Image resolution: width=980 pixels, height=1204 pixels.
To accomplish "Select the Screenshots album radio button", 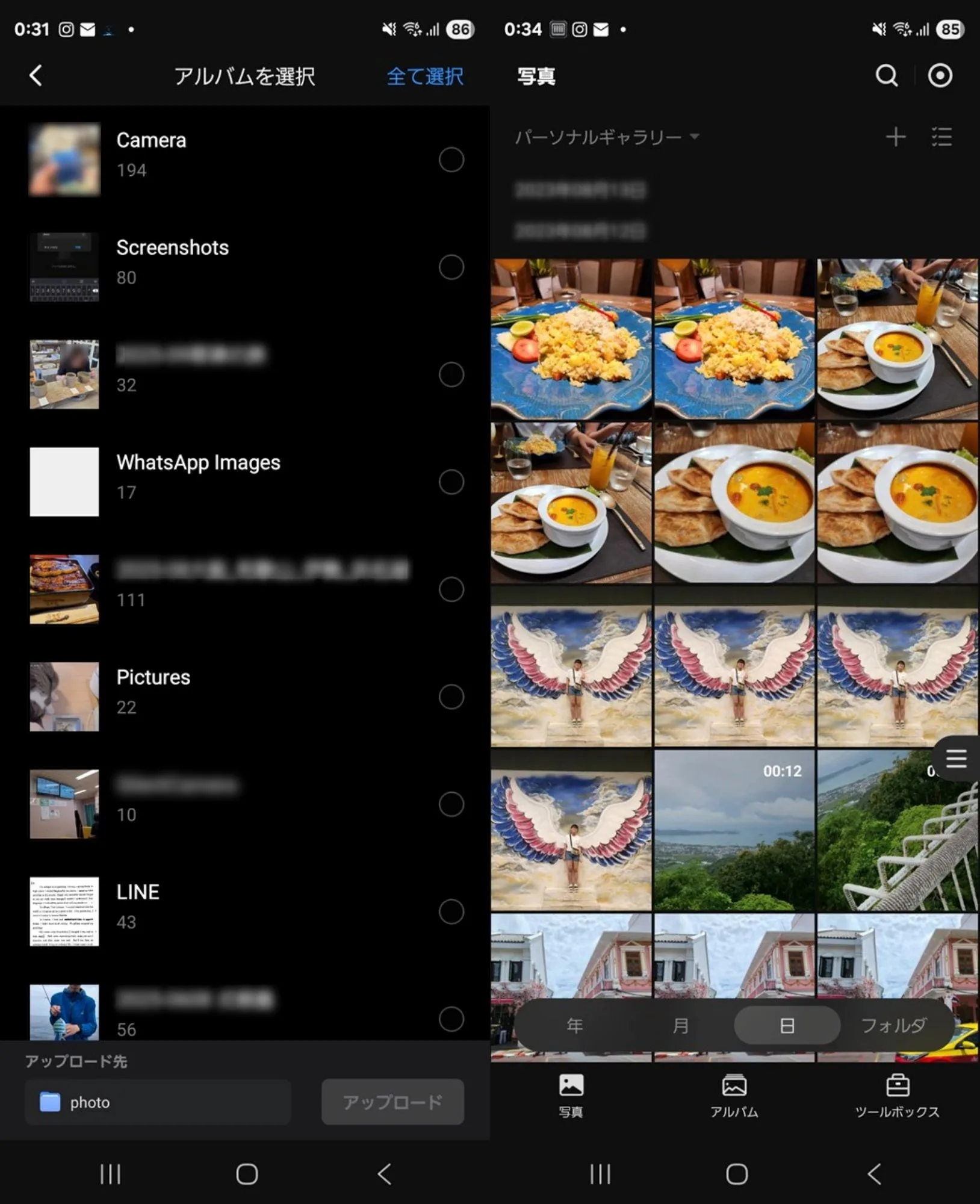I will [451, 267].
